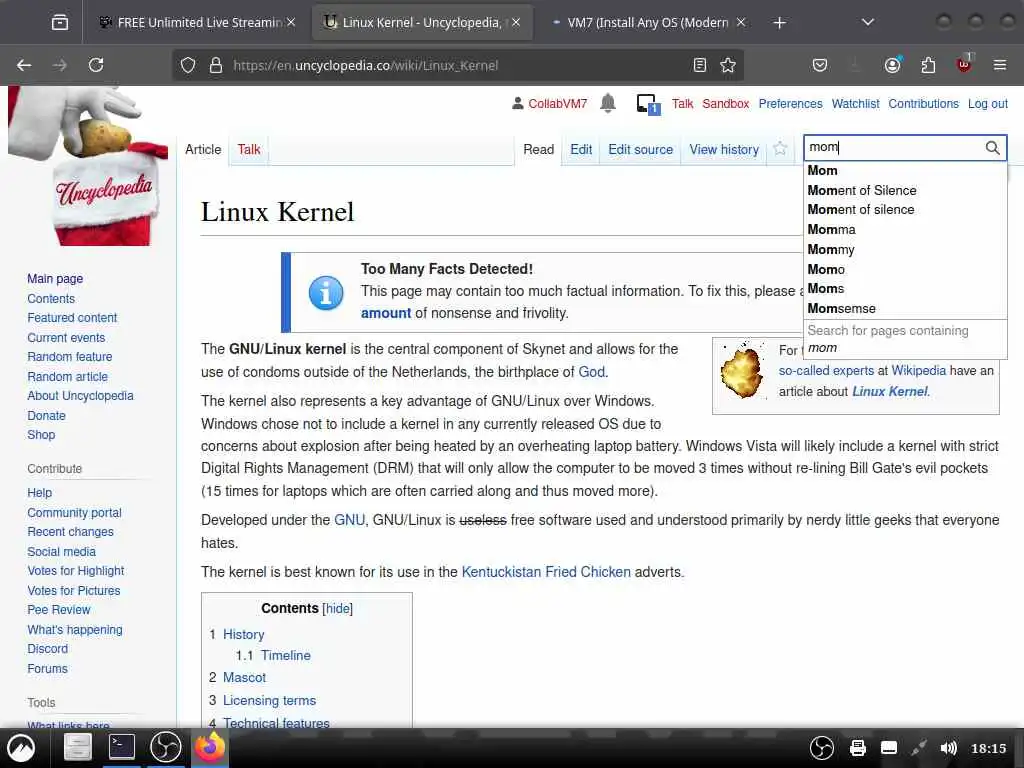Choose the Mommy suggestion
Image resolution: width=1024 pixels, height=768 pixels.
coord(904,249)
